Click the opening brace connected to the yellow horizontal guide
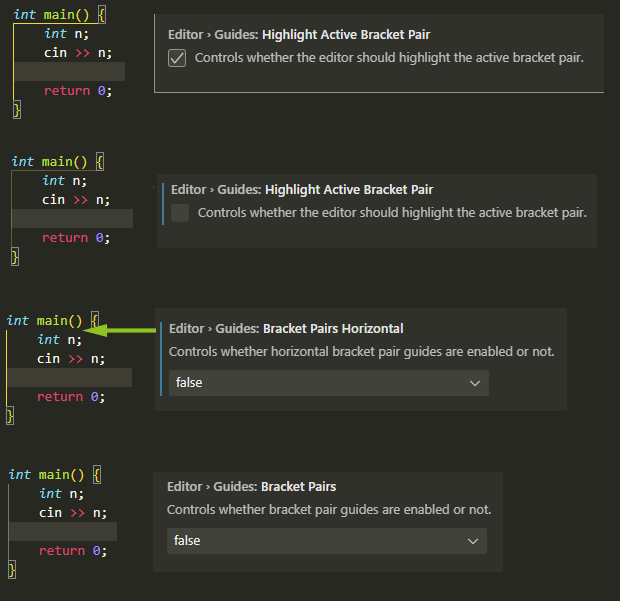This screenshot has height=601, width=620. pyautogui.click(x=102, y=15)
